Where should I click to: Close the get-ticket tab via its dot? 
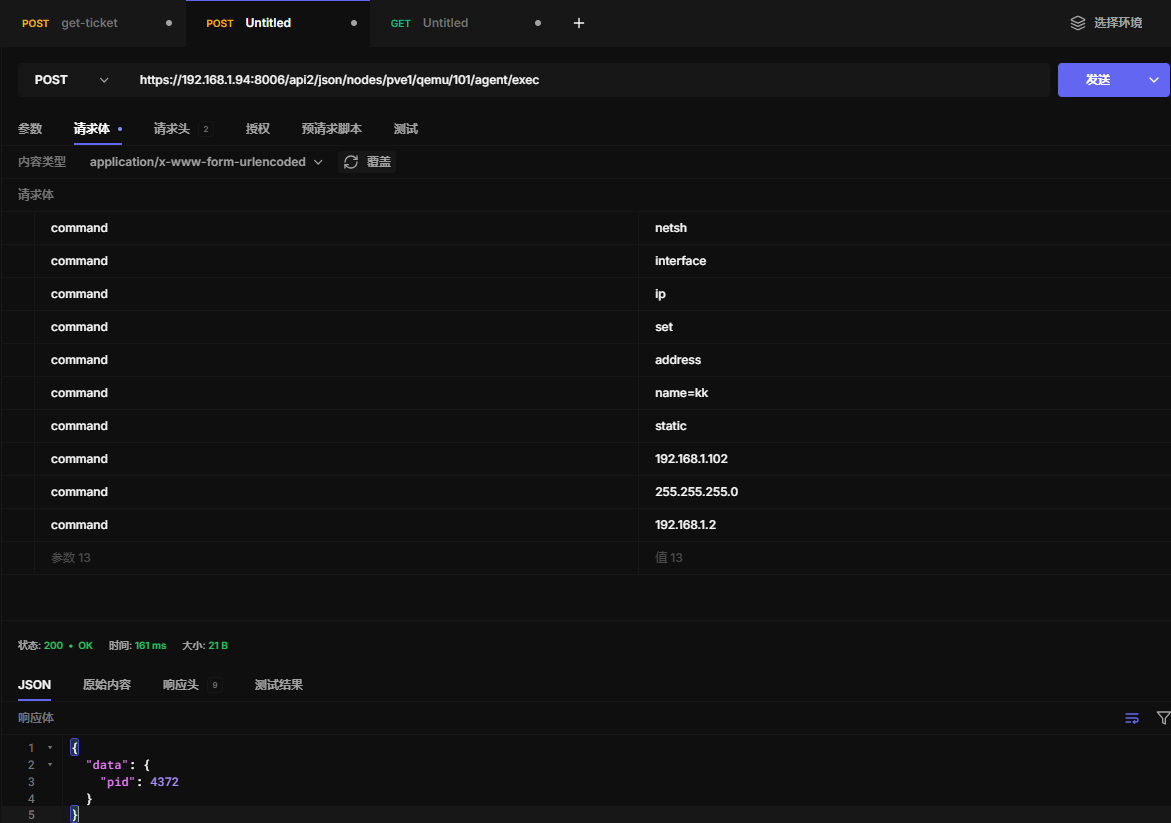(168, 23)
